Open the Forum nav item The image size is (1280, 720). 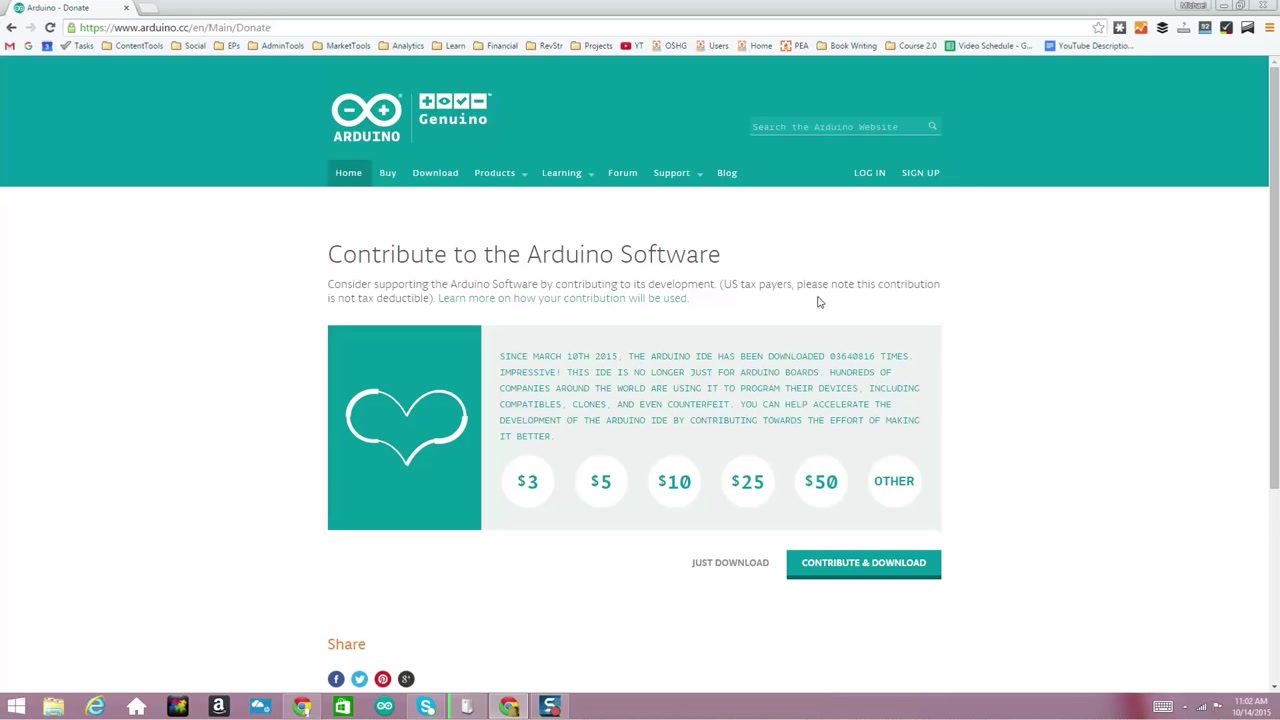[622, 173]
